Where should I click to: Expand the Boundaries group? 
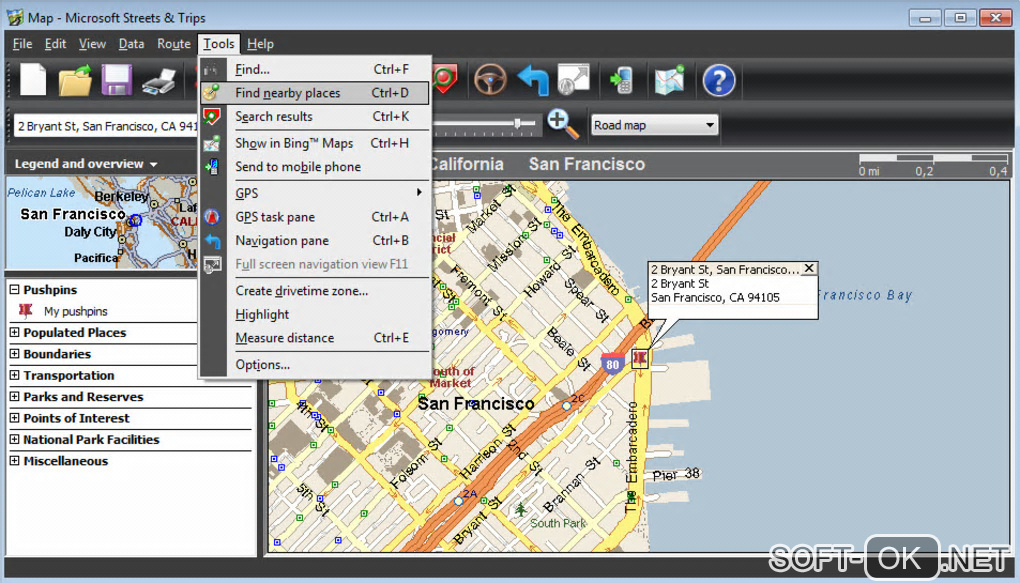coord(14,353)
